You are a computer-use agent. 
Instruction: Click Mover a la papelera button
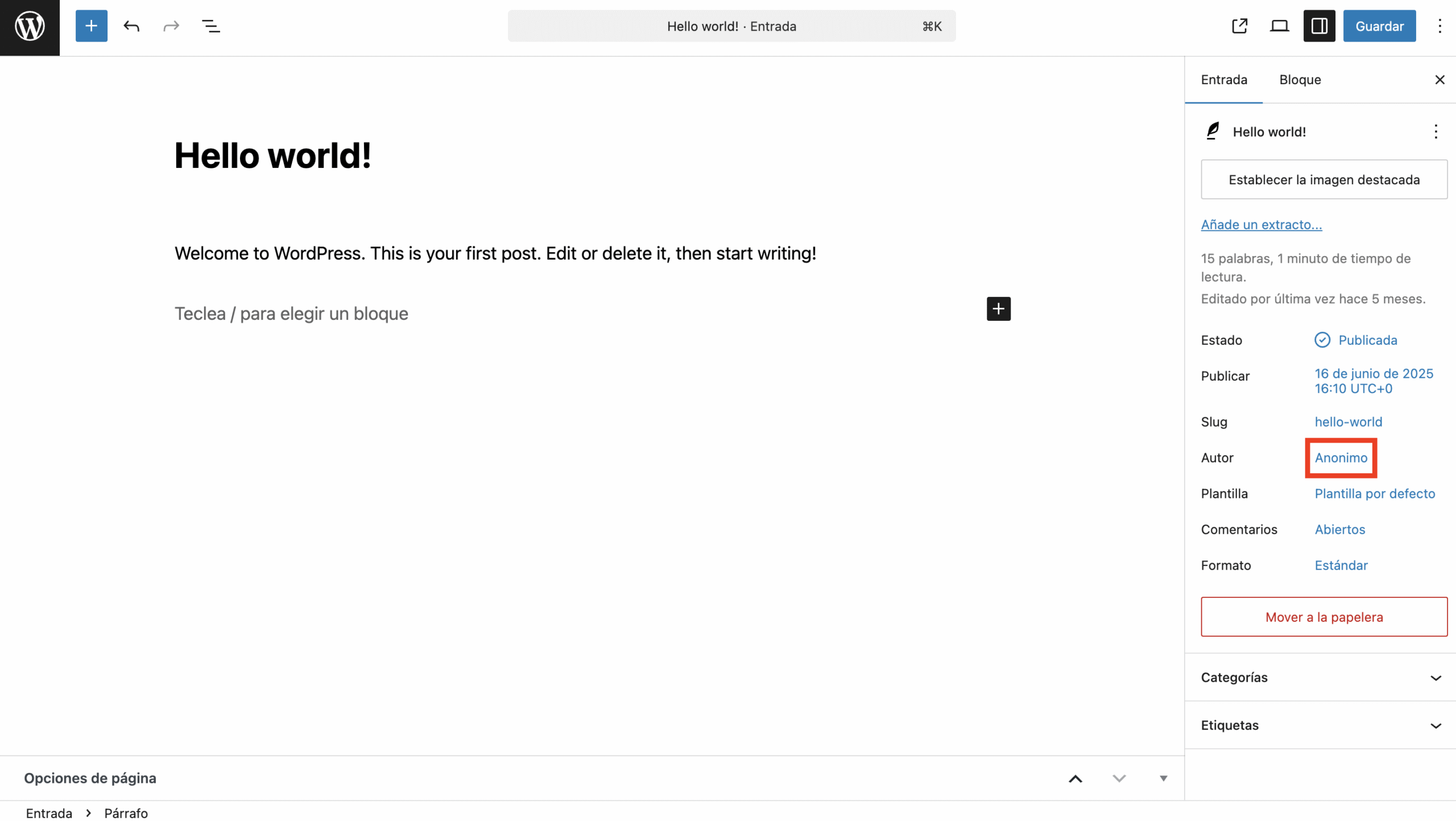click(x=1323, y=617)
